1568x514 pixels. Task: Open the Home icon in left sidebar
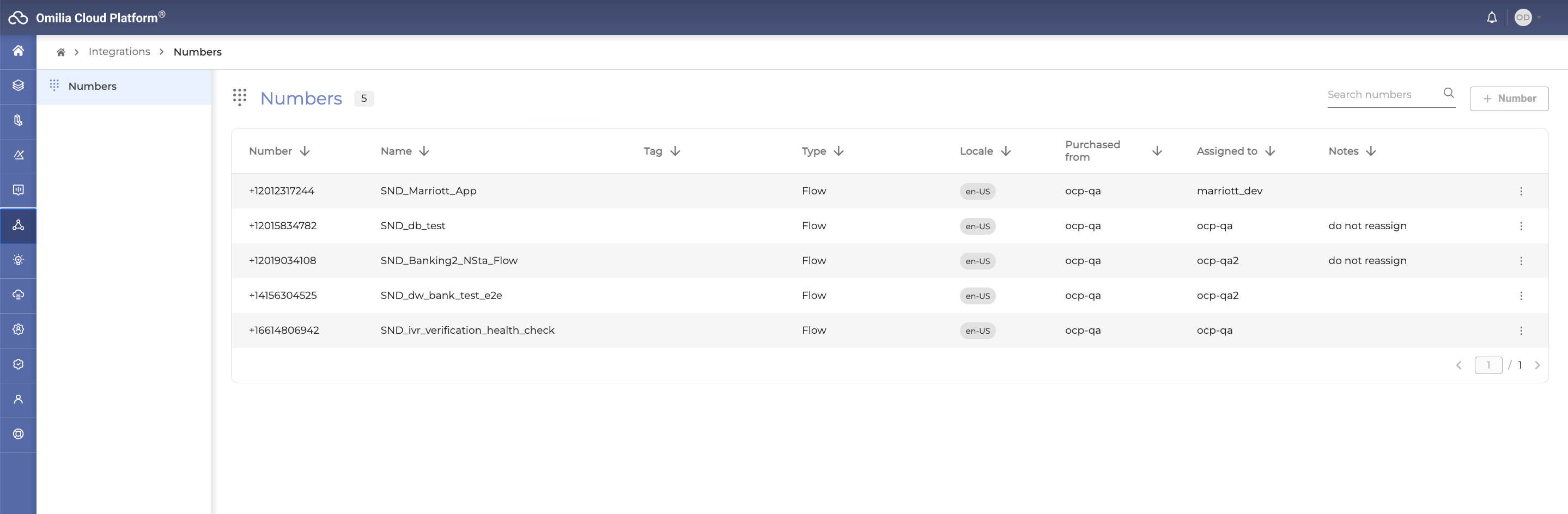(x=19, y=51)
